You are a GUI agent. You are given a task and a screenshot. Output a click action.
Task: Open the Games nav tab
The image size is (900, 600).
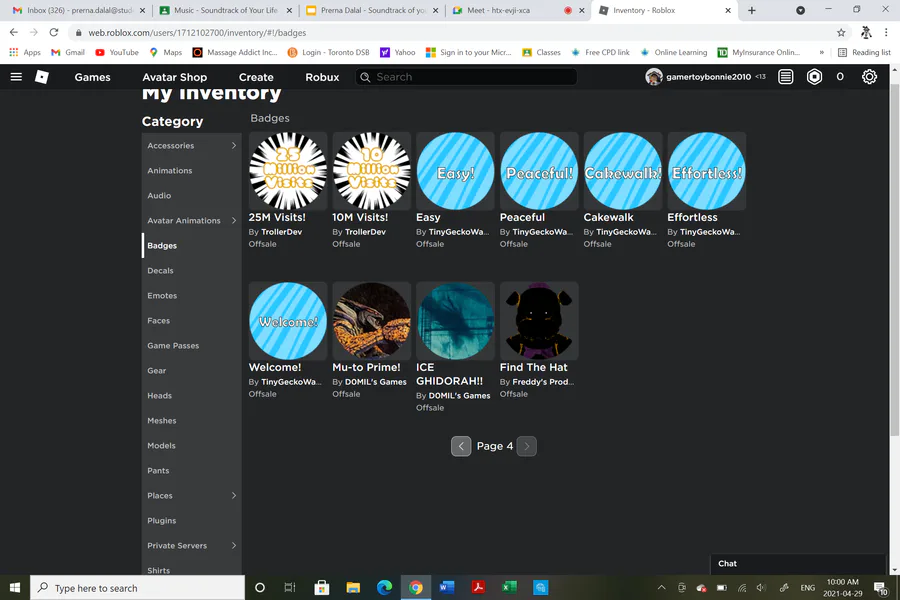click(x=92, y=77)
